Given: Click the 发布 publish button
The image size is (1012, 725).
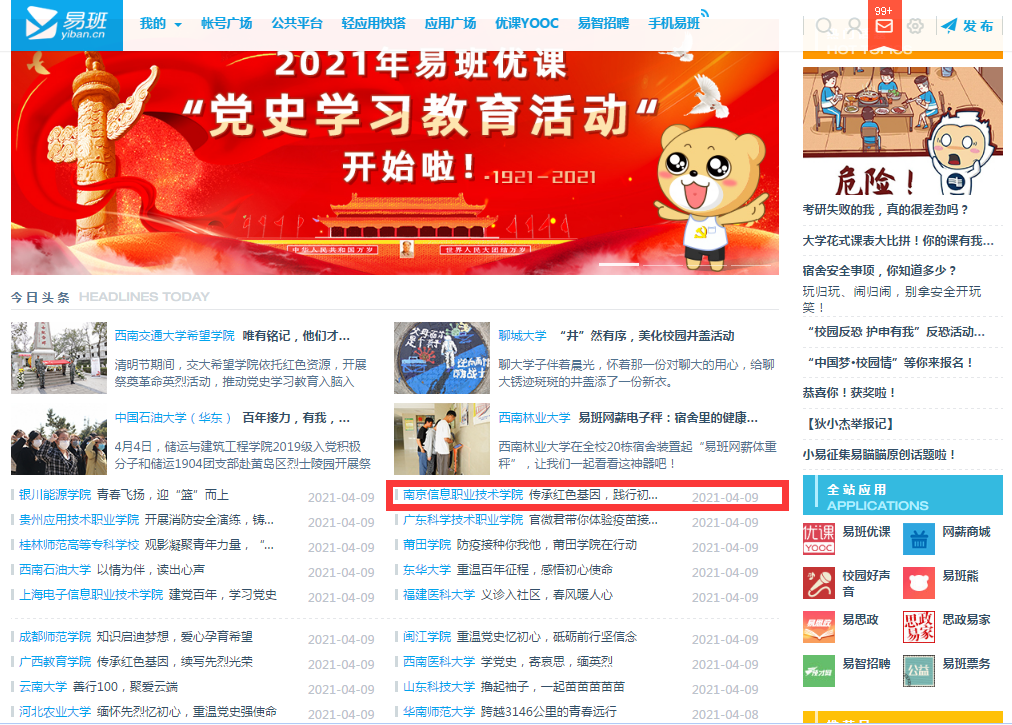Looking at the screenshot, I should [x=967, y=26].
